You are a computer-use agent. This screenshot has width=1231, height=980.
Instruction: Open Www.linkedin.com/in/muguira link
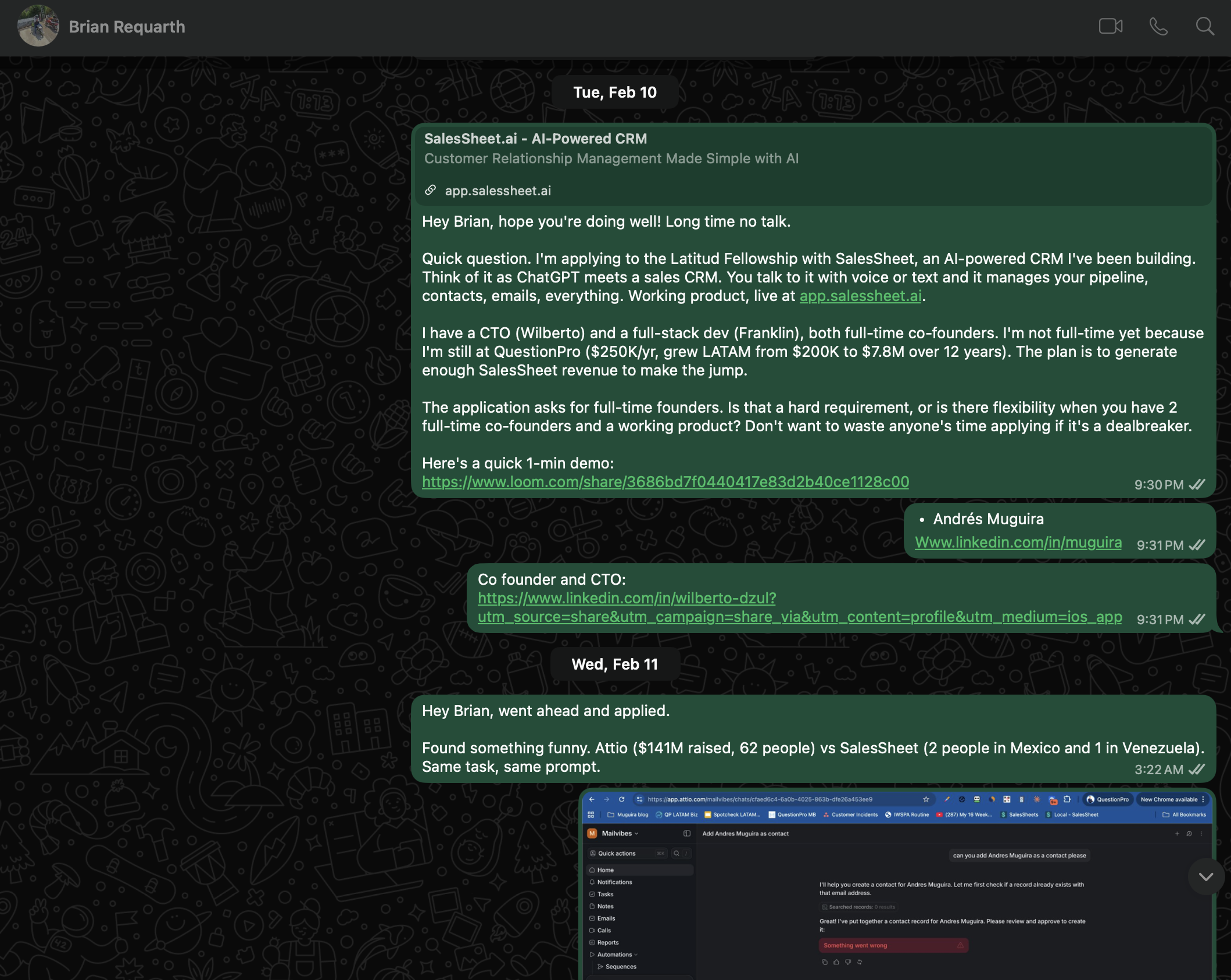pyautogui.click(x=1018, y=542)
